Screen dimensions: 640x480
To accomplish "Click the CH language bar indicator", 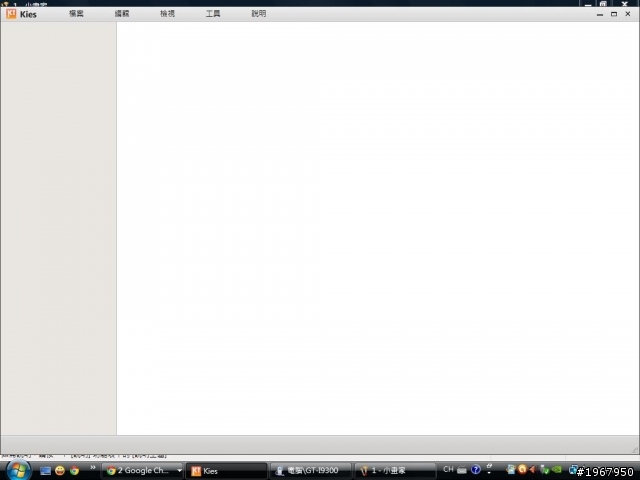I will pyautogui.click(x=448, y=469).
